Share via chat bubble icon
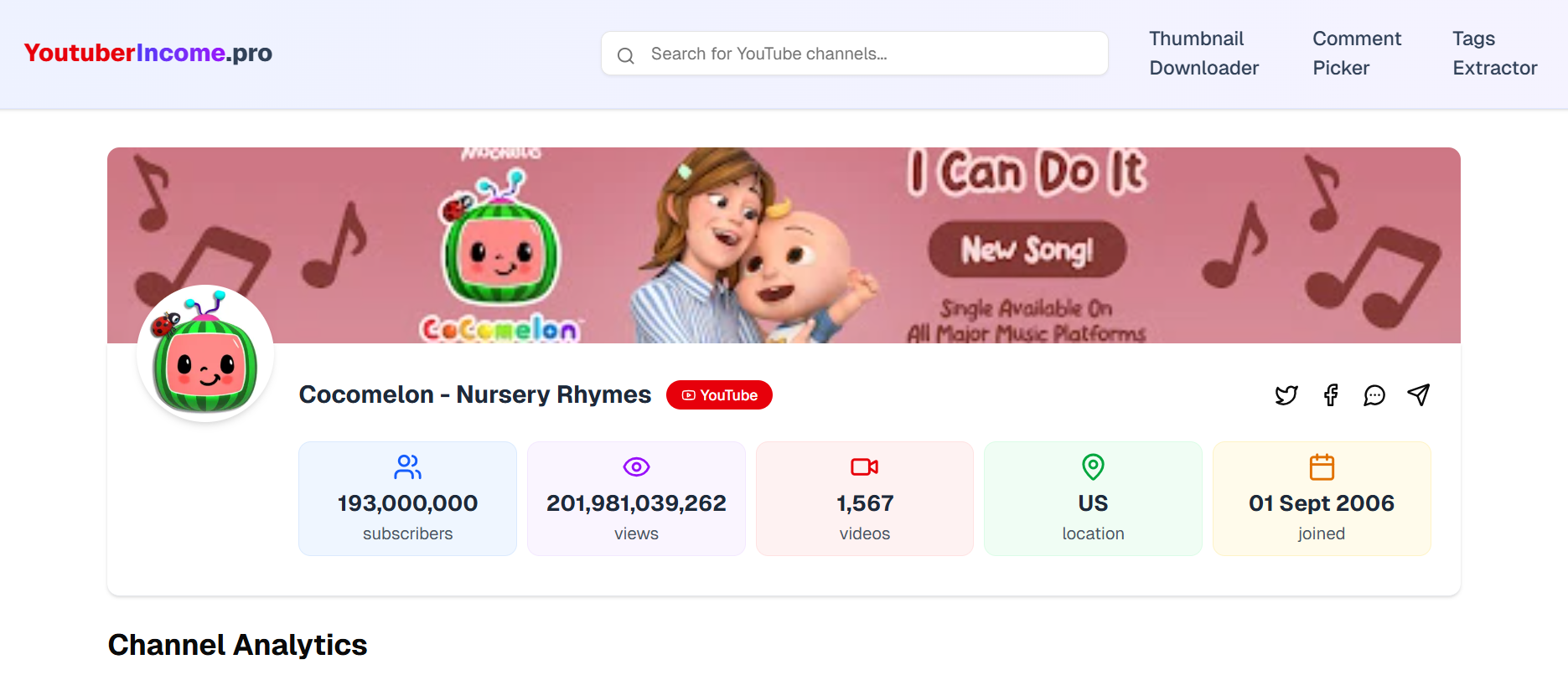1568x675 pixels. coord(1374,395)
